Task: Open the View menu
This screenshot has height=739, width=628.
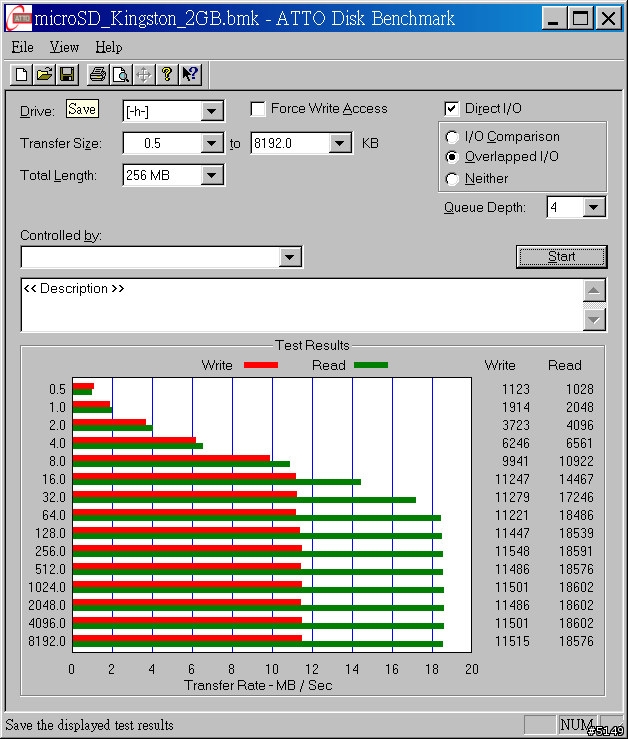Action: coord(65,47)
